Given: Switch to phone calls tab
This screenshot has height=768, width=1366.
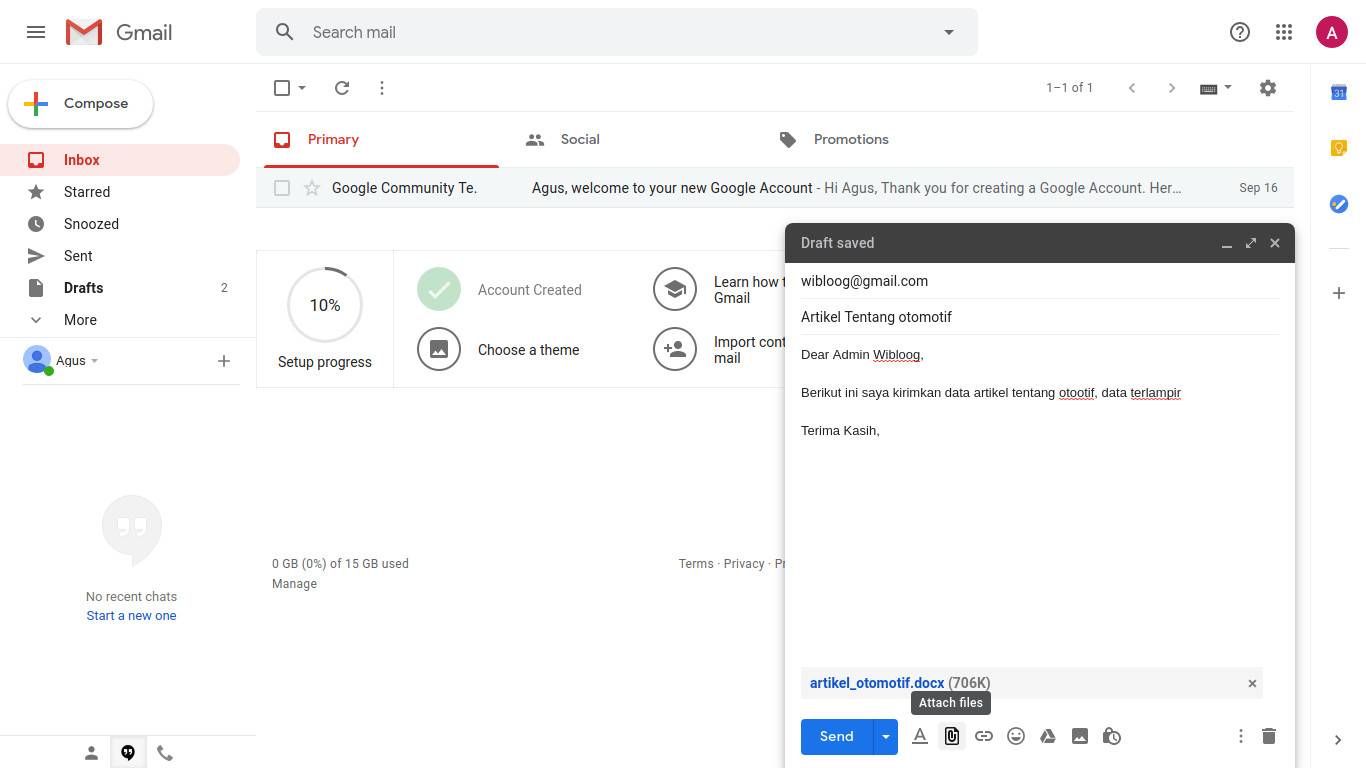Looking at the screenshot, I should 165,753.
